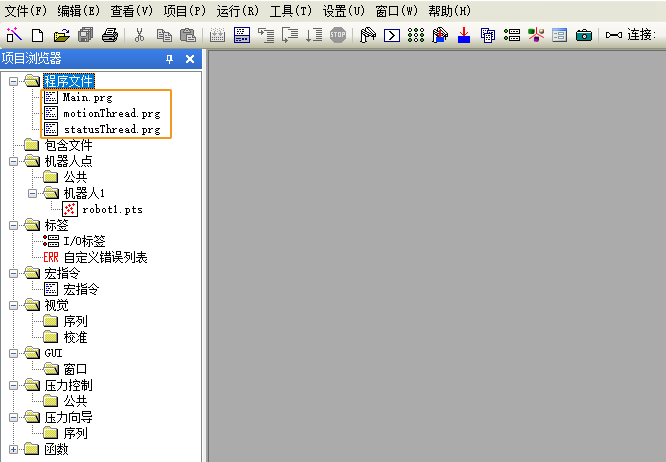Open the 帮助(H) menu
The width and height of the screenshot is (666, 462).
point(450,11)
